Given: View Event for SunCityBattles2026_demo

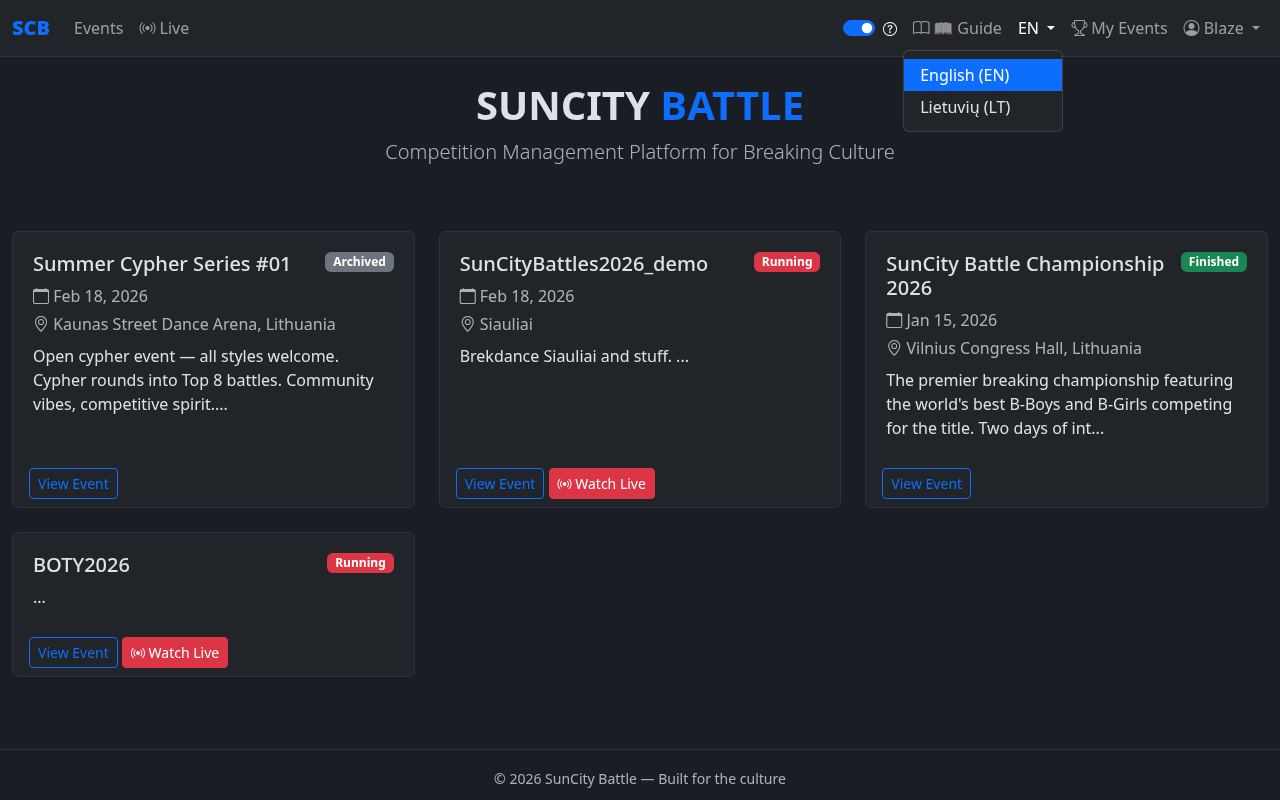Looking at the screenshot, I should tap(500, 484).
